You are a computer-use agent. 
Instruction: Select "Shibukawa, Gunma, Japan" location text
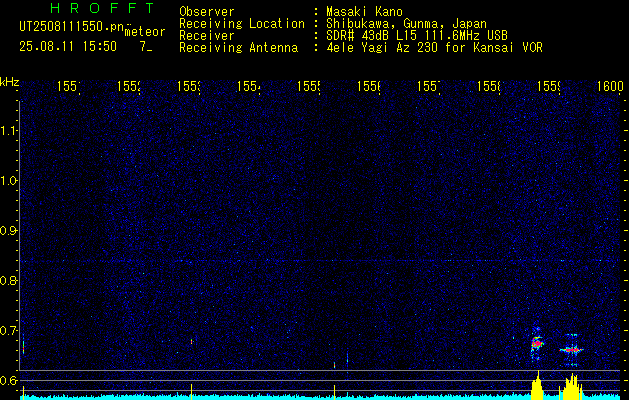pyautogui.click(x=406, y=24)
